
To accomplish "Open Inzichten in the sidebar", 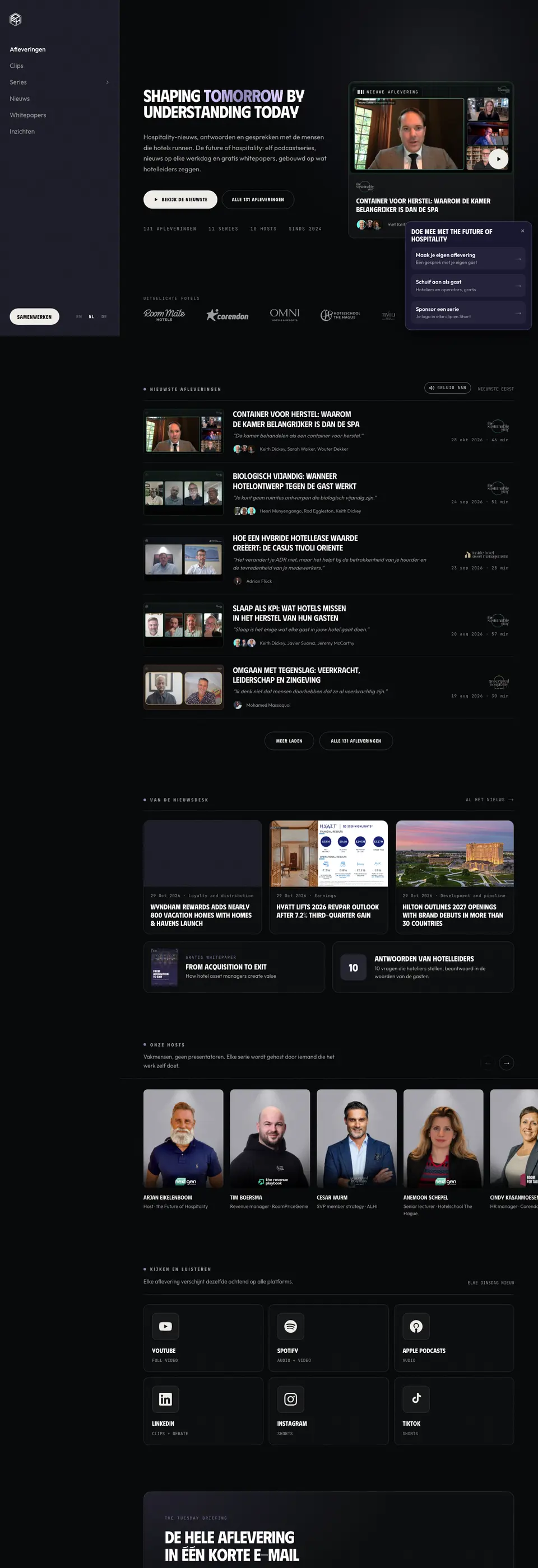I will (x=22, y=132).
